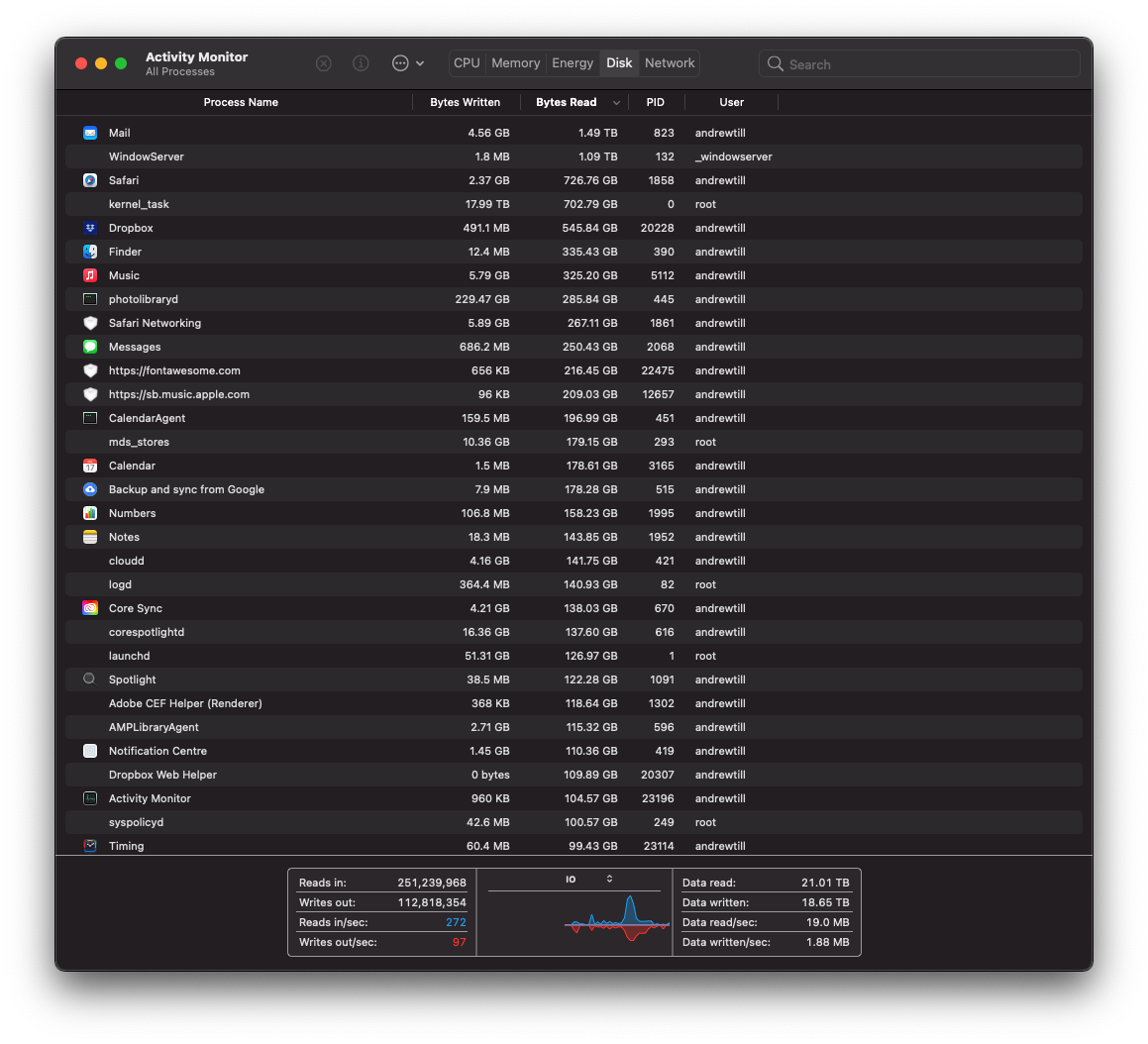The width and height of the screenshot is (1148, 1044).
Task: Click the shield icon beside Safari Networking
Action: pos(90,323)
